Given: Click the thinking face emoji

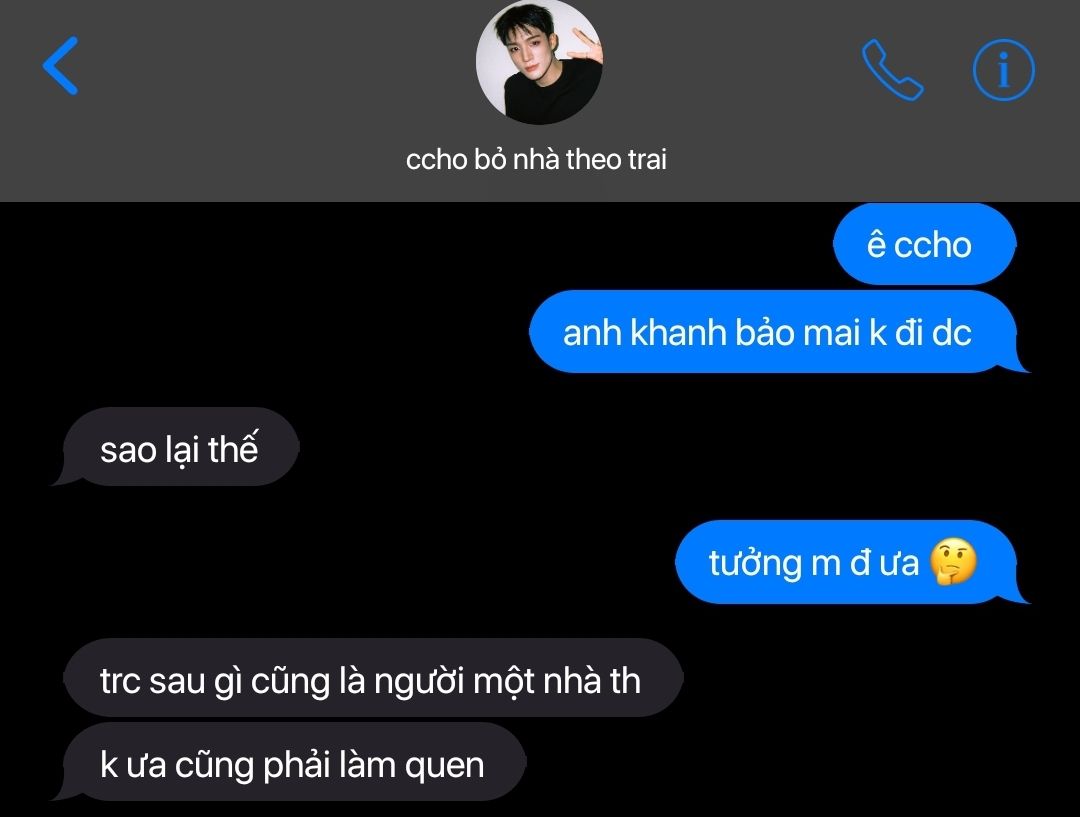Looking at the screenshot, I should tap(953, 562).
